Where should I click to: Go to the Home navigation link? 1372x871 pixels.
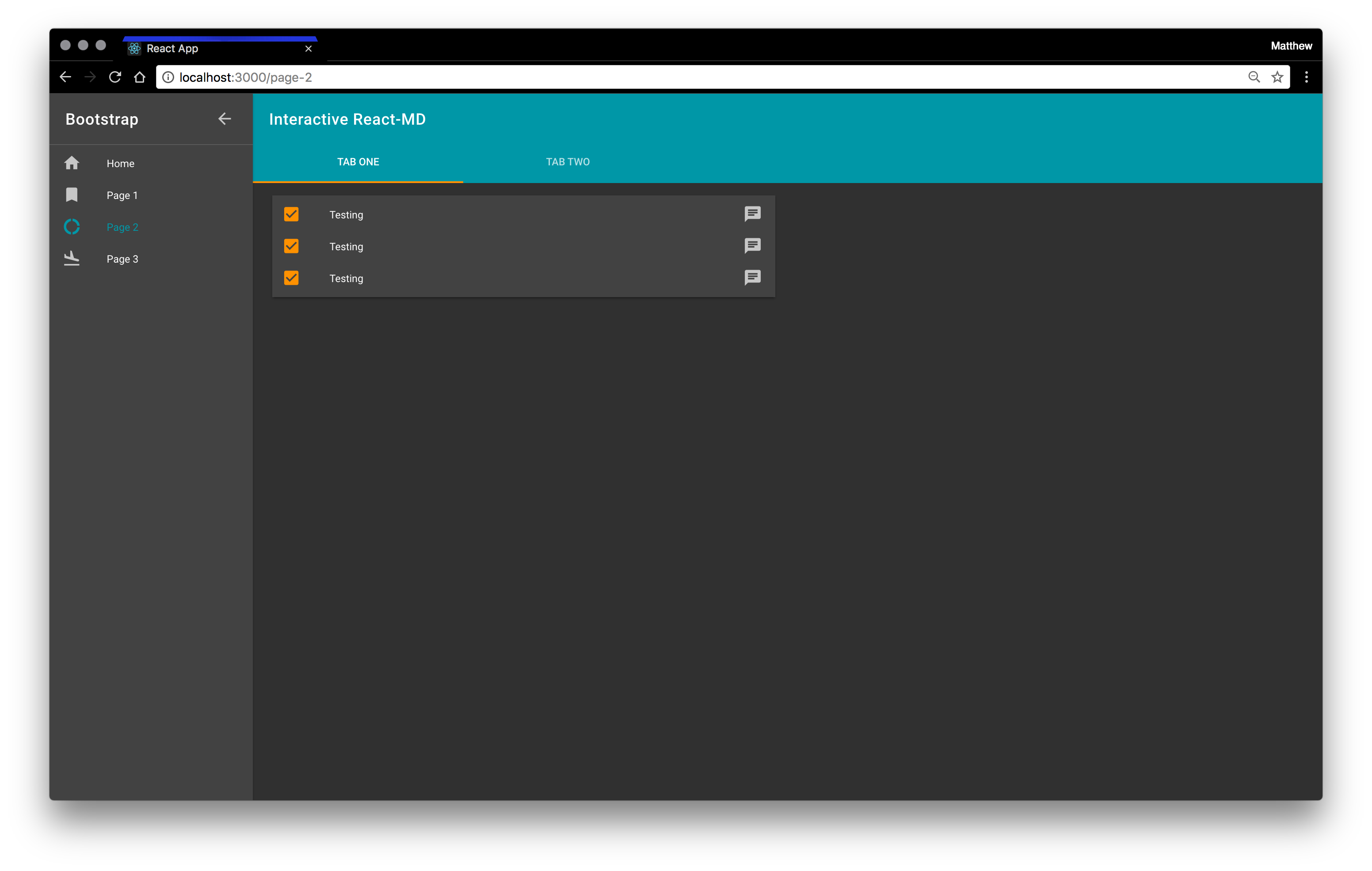coord(120,164)
